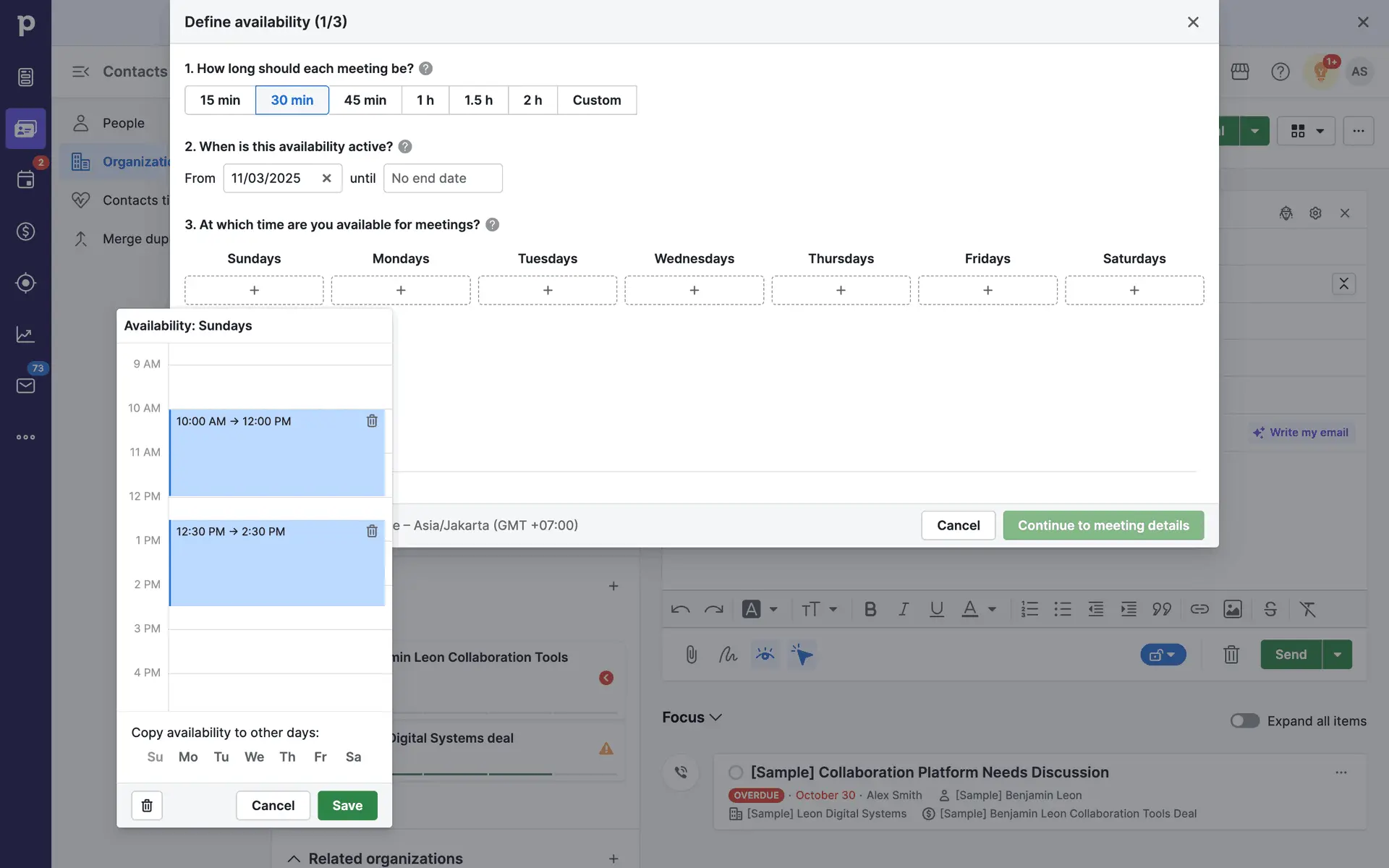The width and height of the screenshot is (1389, 868).
Task: Open the Deals dollar icon in the sidebar
Action: coord(25,231)
